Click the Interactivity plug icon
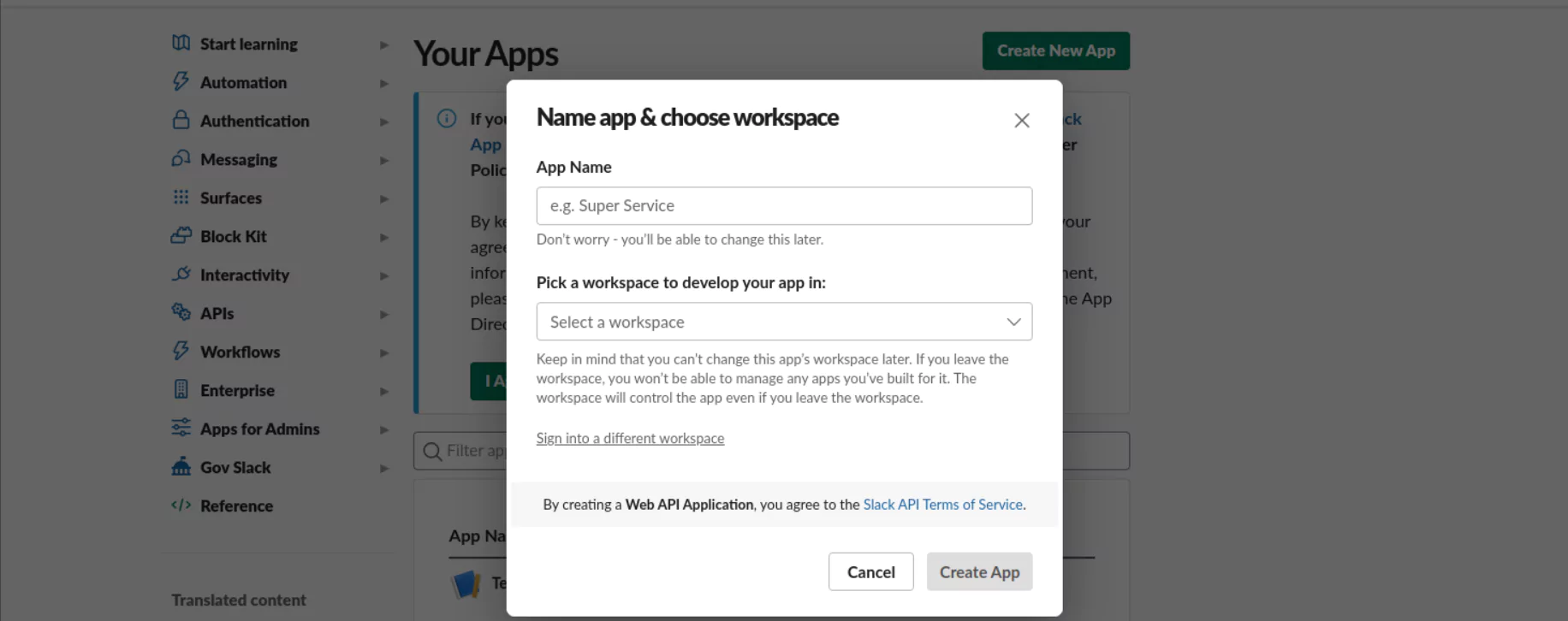Image resolution: width=1568 pixels, height=621 pixels. 181,274
